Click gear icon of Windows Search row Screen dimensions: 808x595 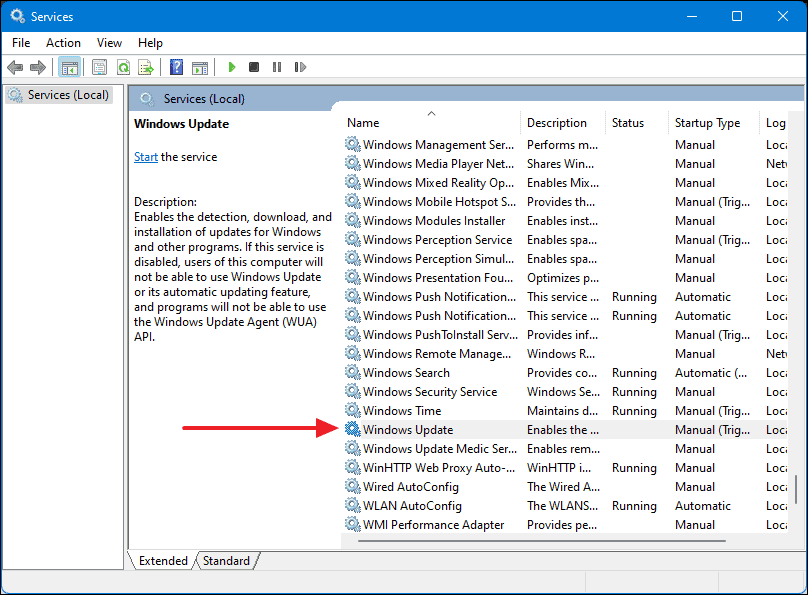tap(352, 372)
